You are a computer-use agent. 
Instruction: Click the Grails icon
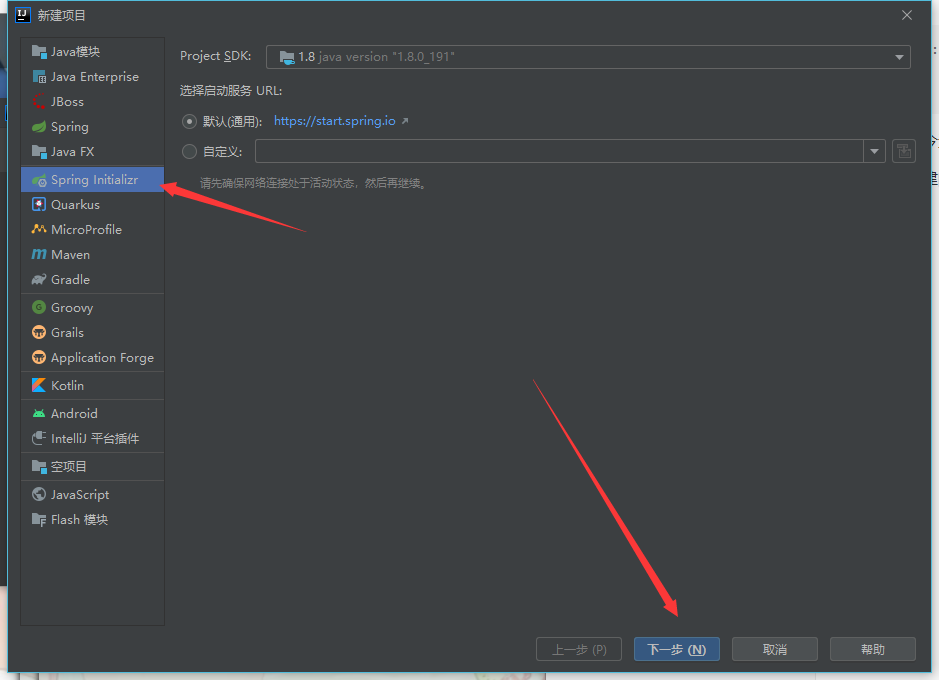tap(39, 333)
